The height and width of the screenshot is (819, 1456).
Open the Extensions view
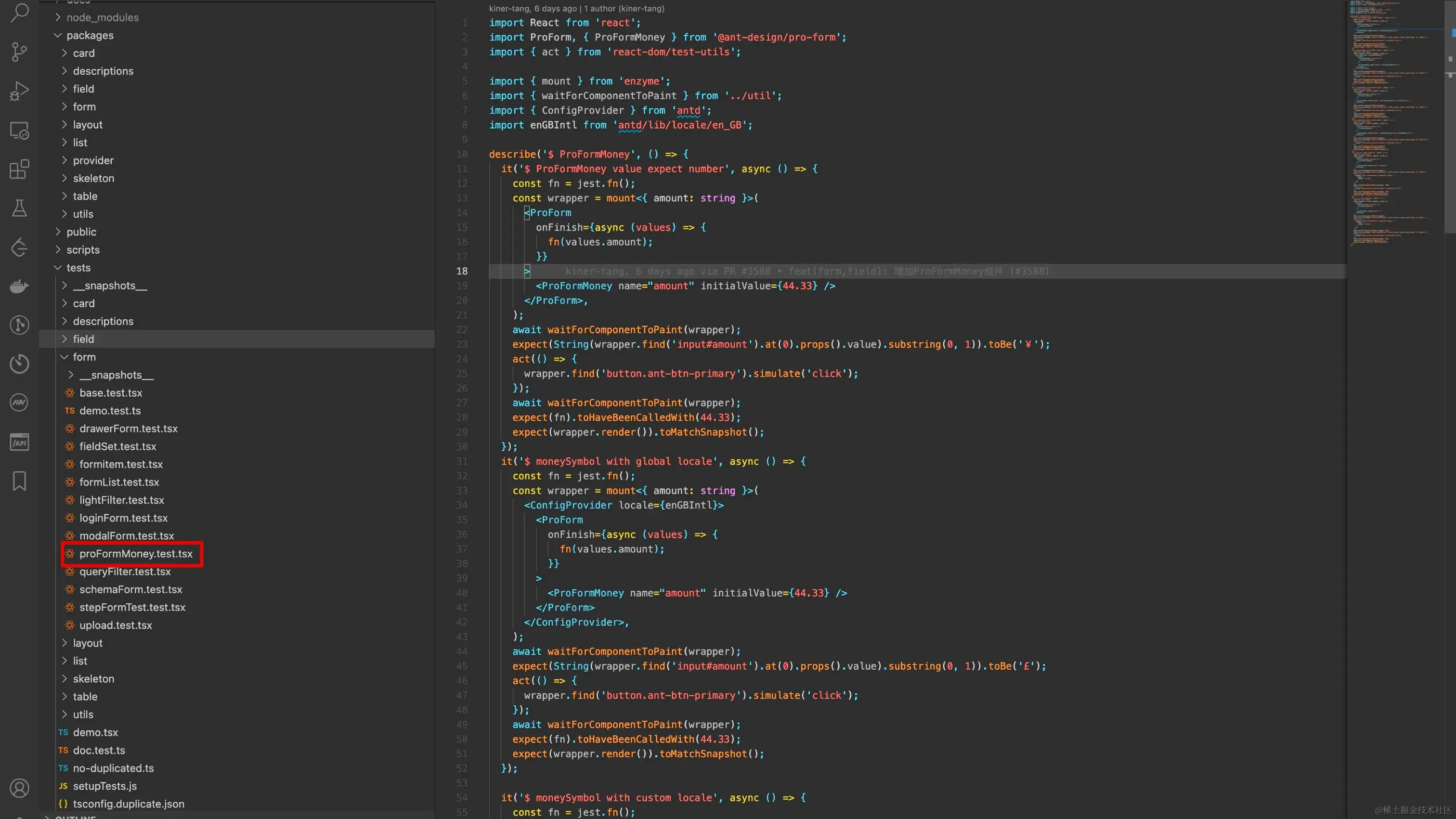click(x=19, y=169)
